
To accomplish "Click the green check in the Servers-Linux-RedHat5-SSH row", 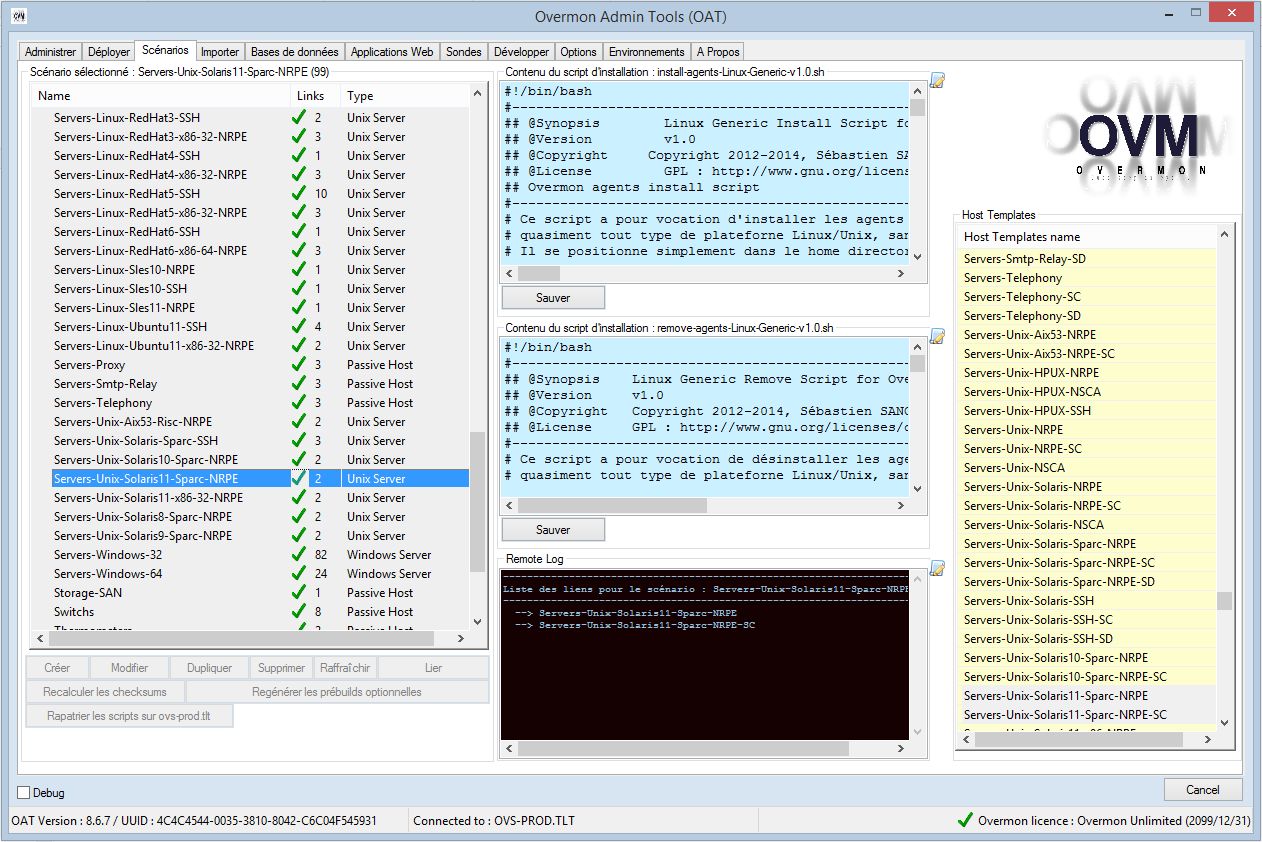I will click(298, 194).
